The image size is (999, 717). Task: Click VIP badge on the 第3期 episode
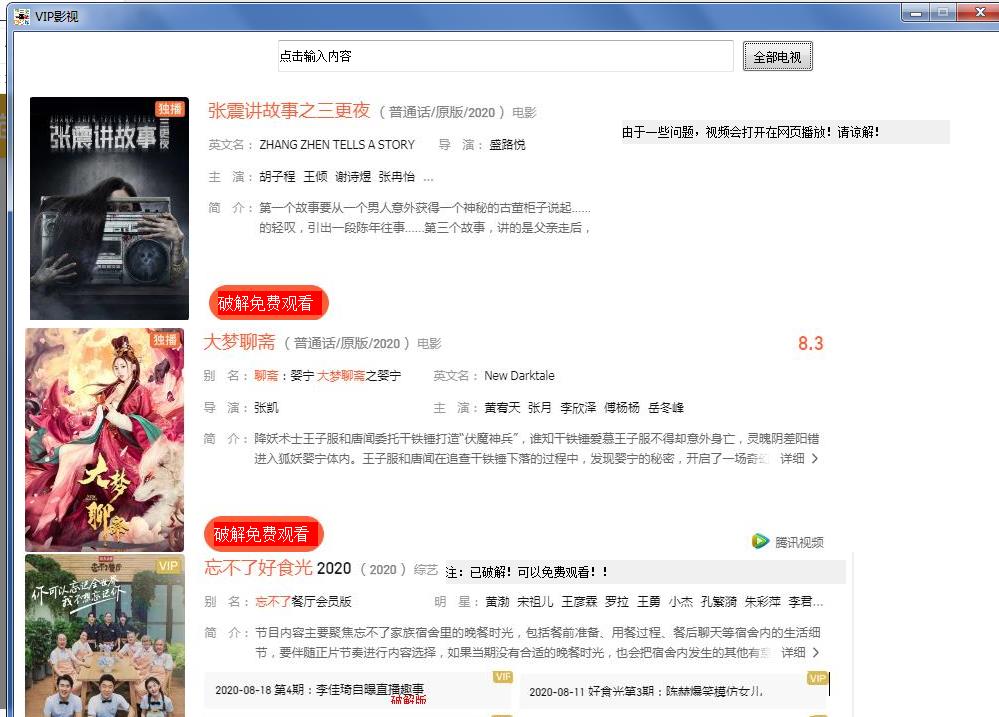[x=817, y=678]
